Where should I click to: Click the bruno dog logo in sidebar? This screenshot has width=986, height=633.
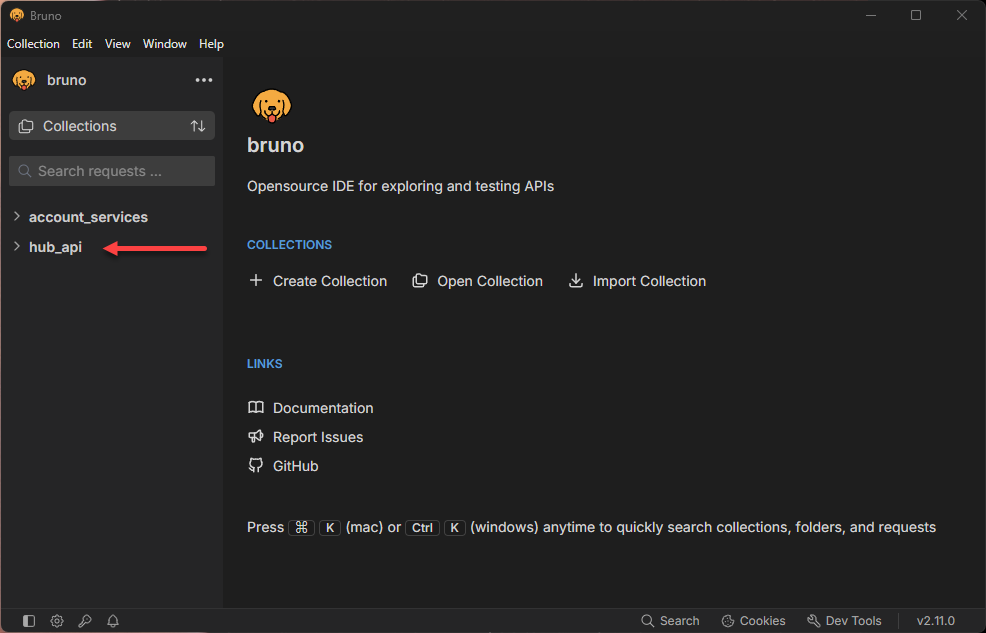[24, 80]
